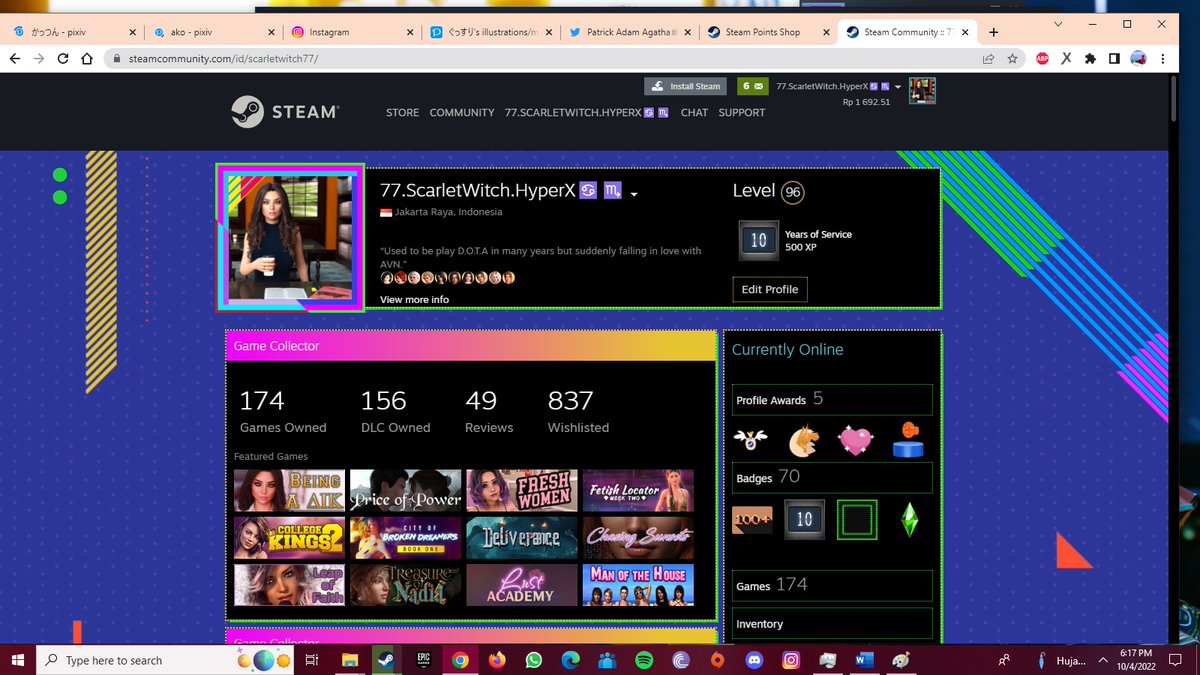Image resolution: width=1200 pixels, height=675 pixels.
Task: Open the COMMUNITY menu
Action: click(462, 113)
